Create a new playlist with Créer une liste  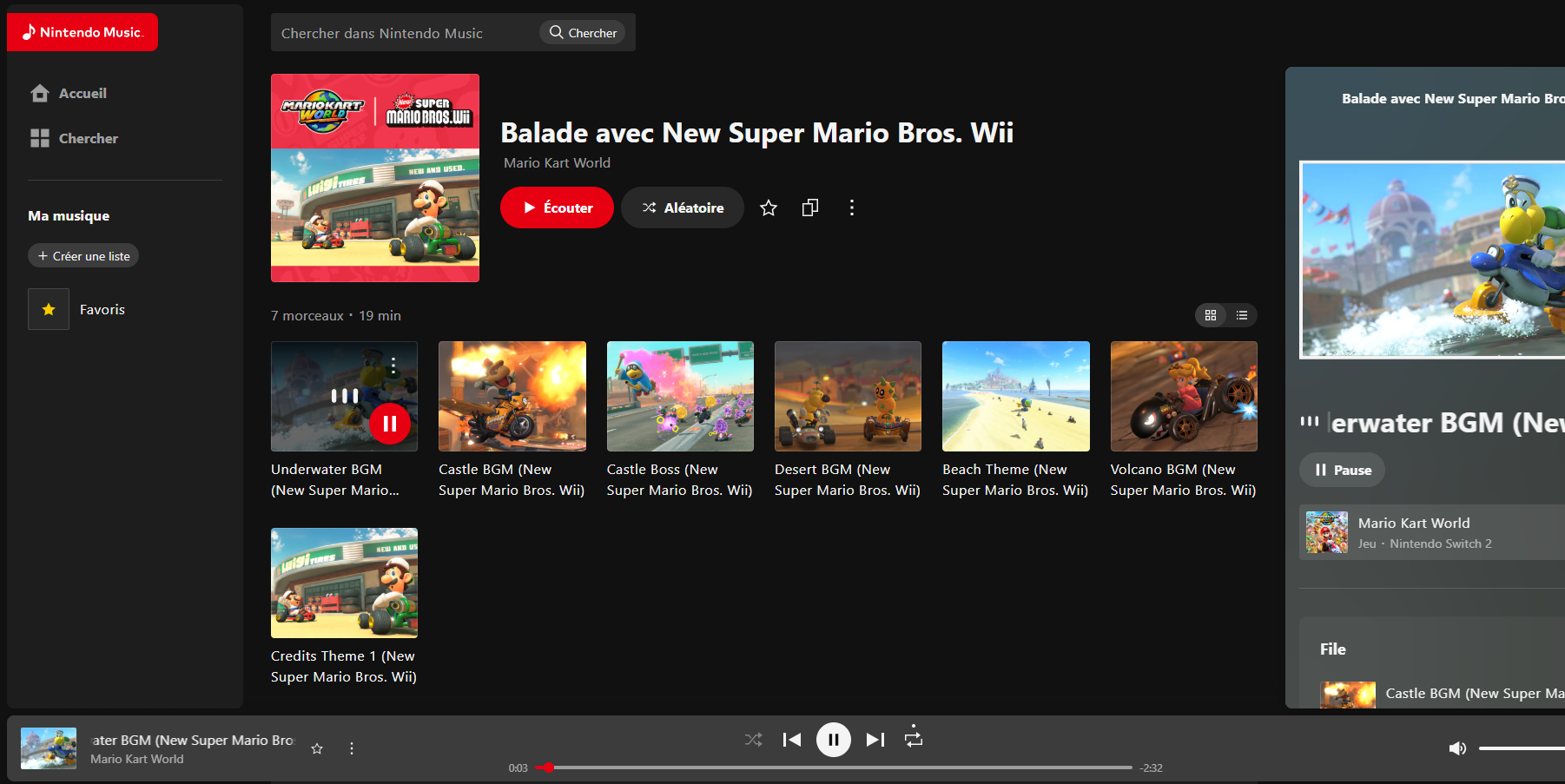tap(83, 256)
